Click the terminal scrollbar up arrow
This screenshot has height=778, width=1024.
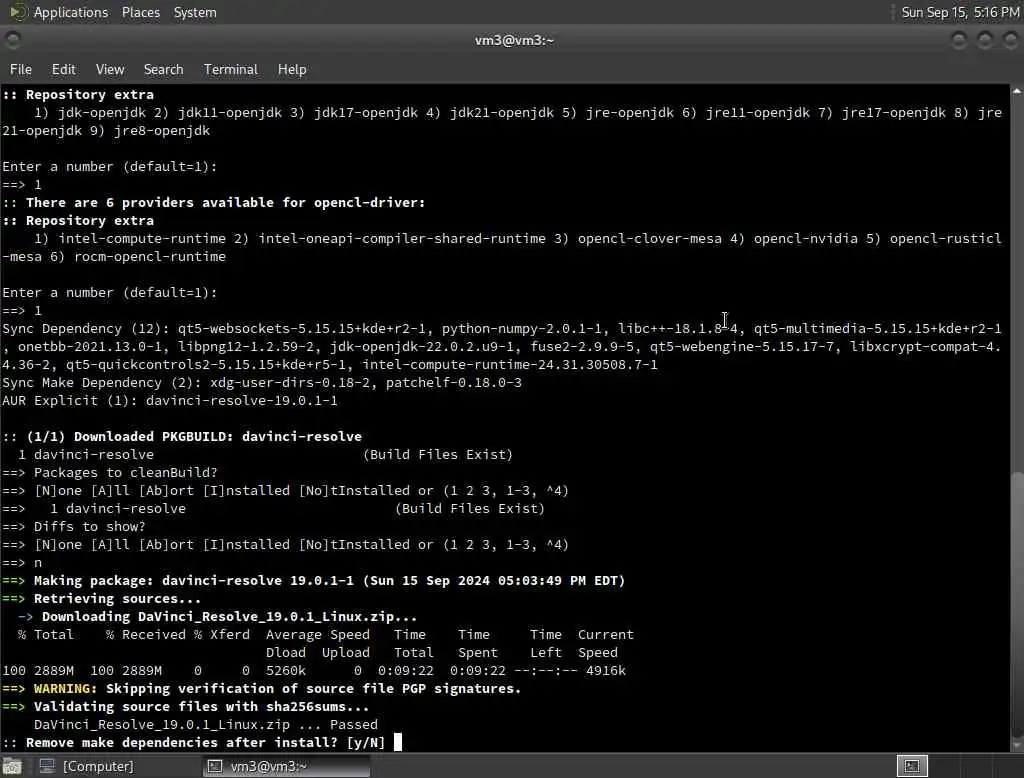point(1017,91)
